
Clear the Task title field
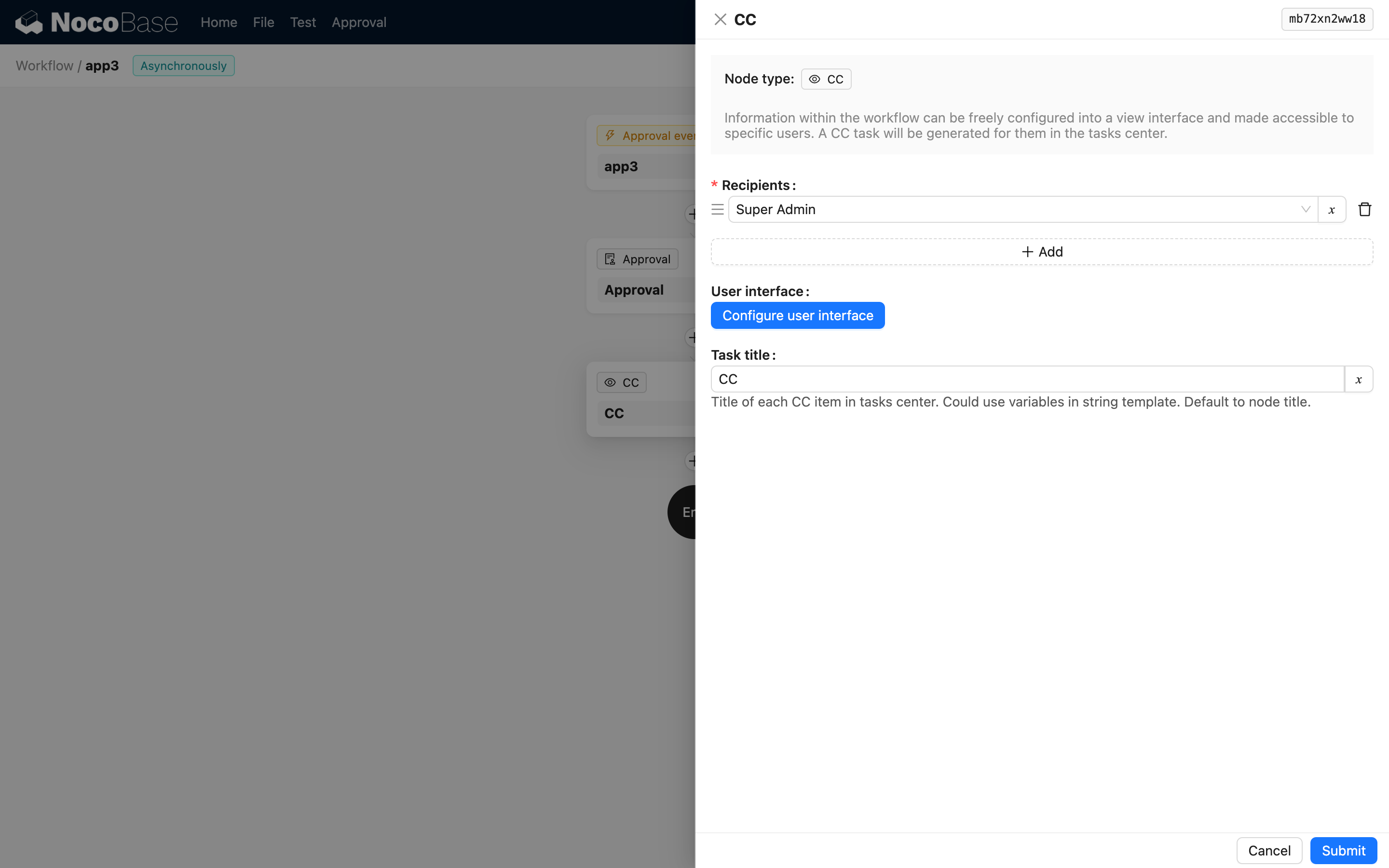coord(1359,379)
